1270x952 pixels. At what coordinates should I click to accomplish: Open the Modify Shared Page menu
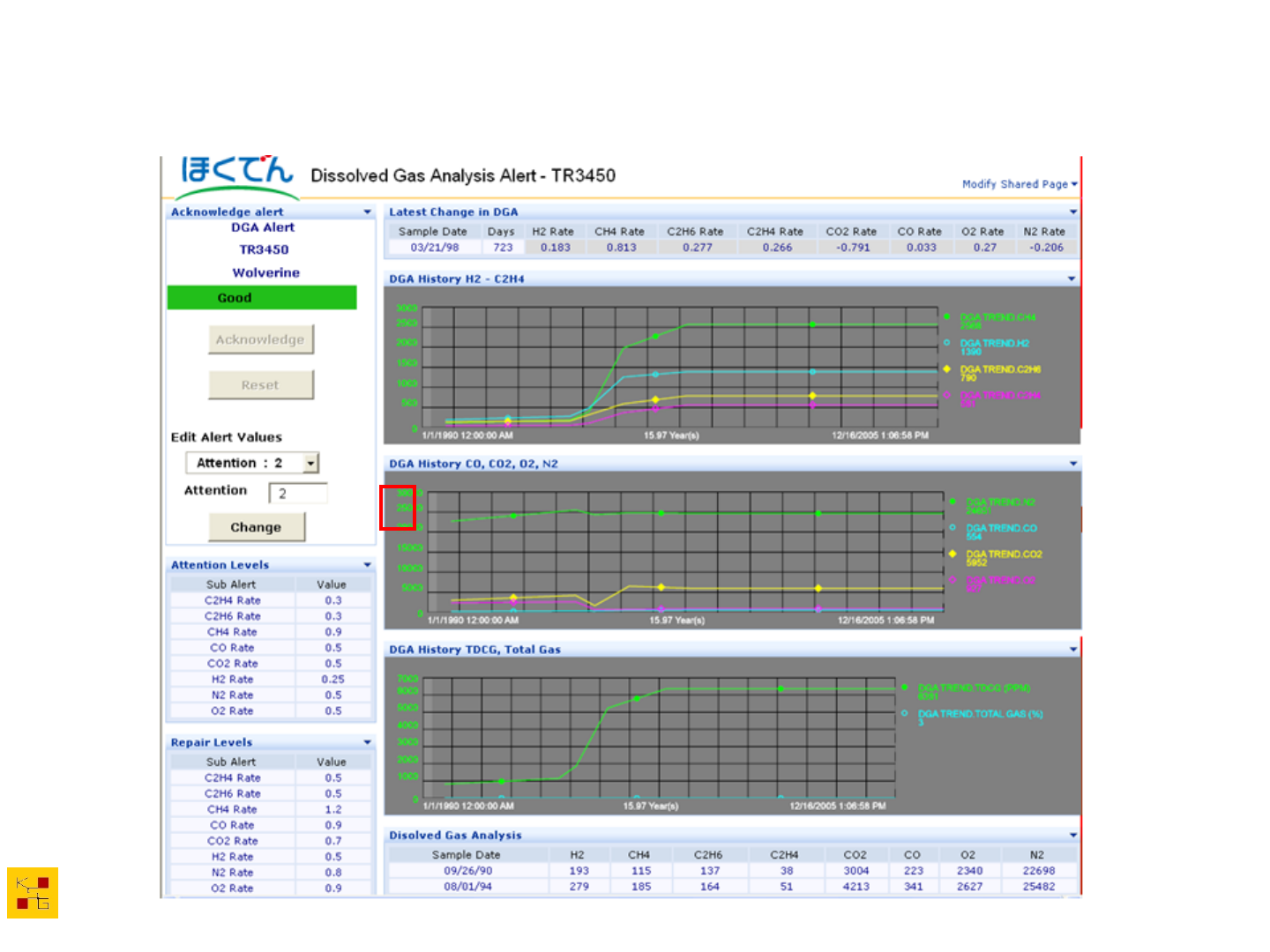pyautogui.click(x=1019, y=184)
